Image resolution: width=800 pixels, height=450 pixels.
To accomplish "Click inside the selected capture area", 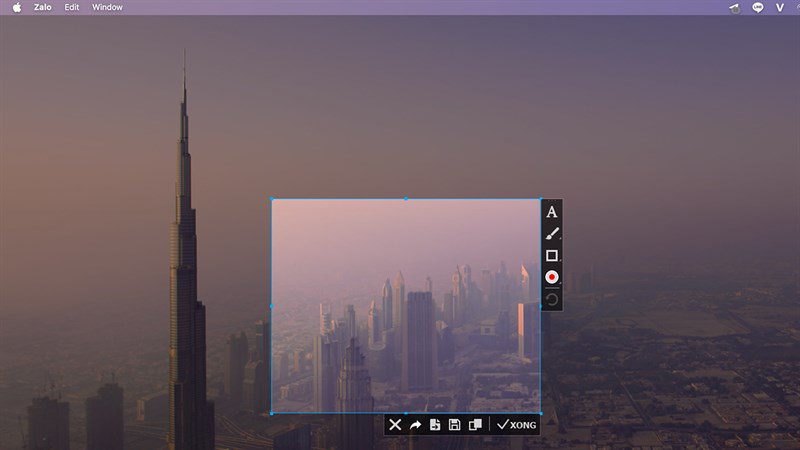I will coord(406,306).
